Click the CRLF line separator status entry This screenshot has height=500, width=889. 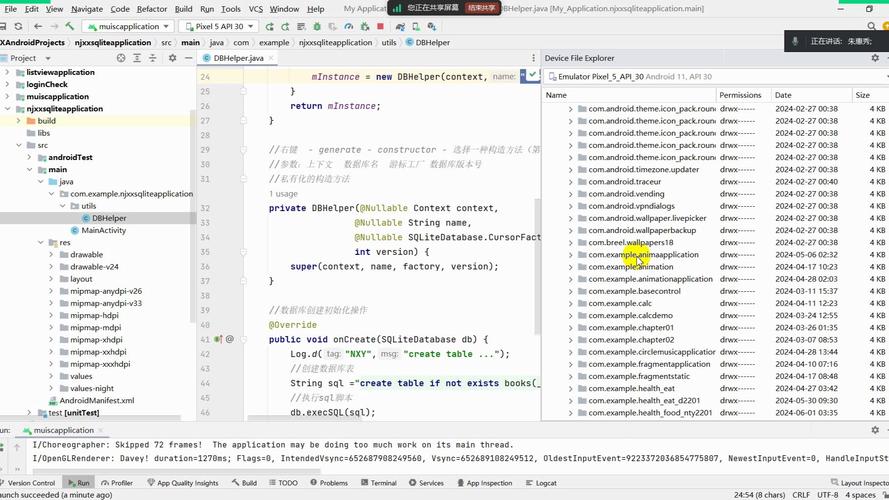tap(801, 495)
